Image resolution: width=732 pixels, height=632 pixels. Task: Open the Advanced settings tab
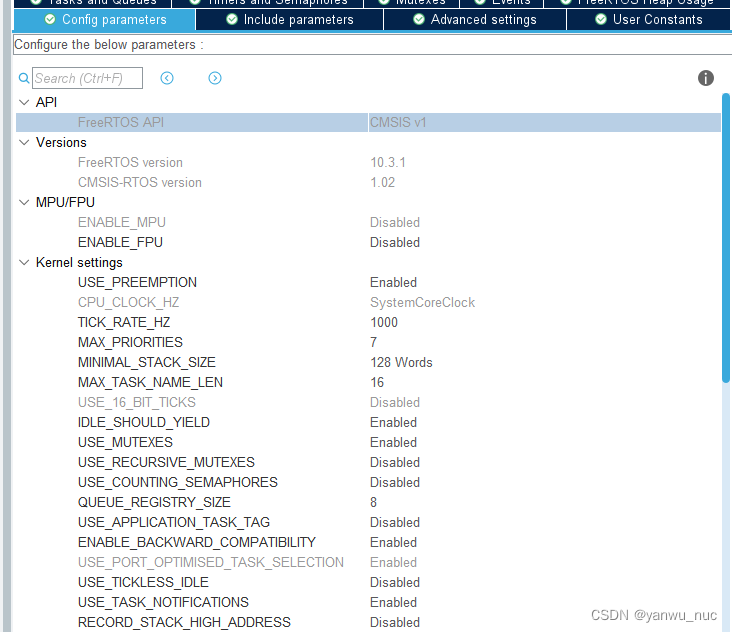[x=475, y=20]
